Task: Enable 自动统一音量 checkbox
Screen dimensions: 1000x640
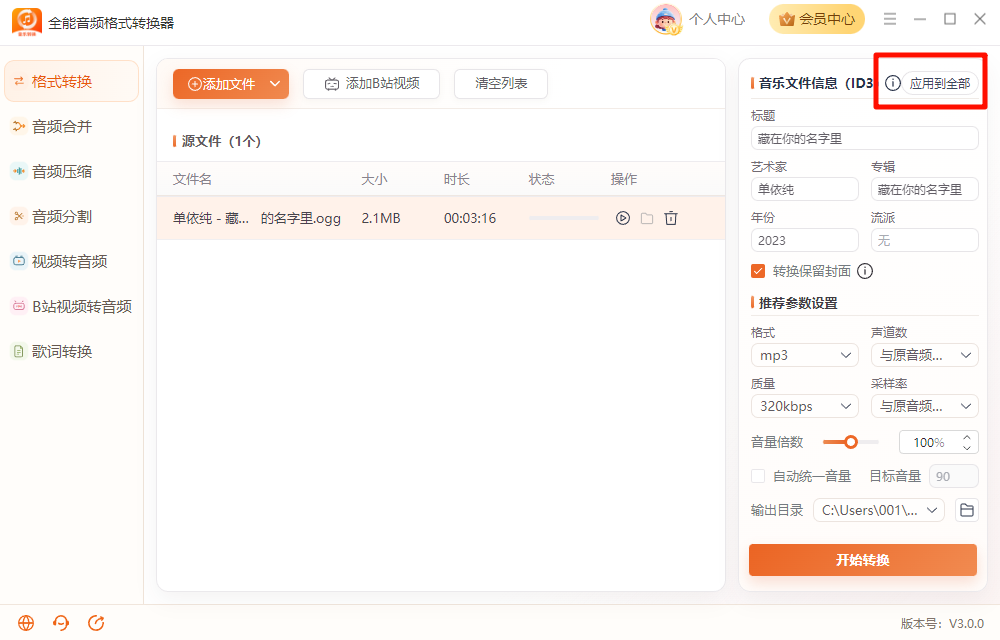Action: point(758,476)
